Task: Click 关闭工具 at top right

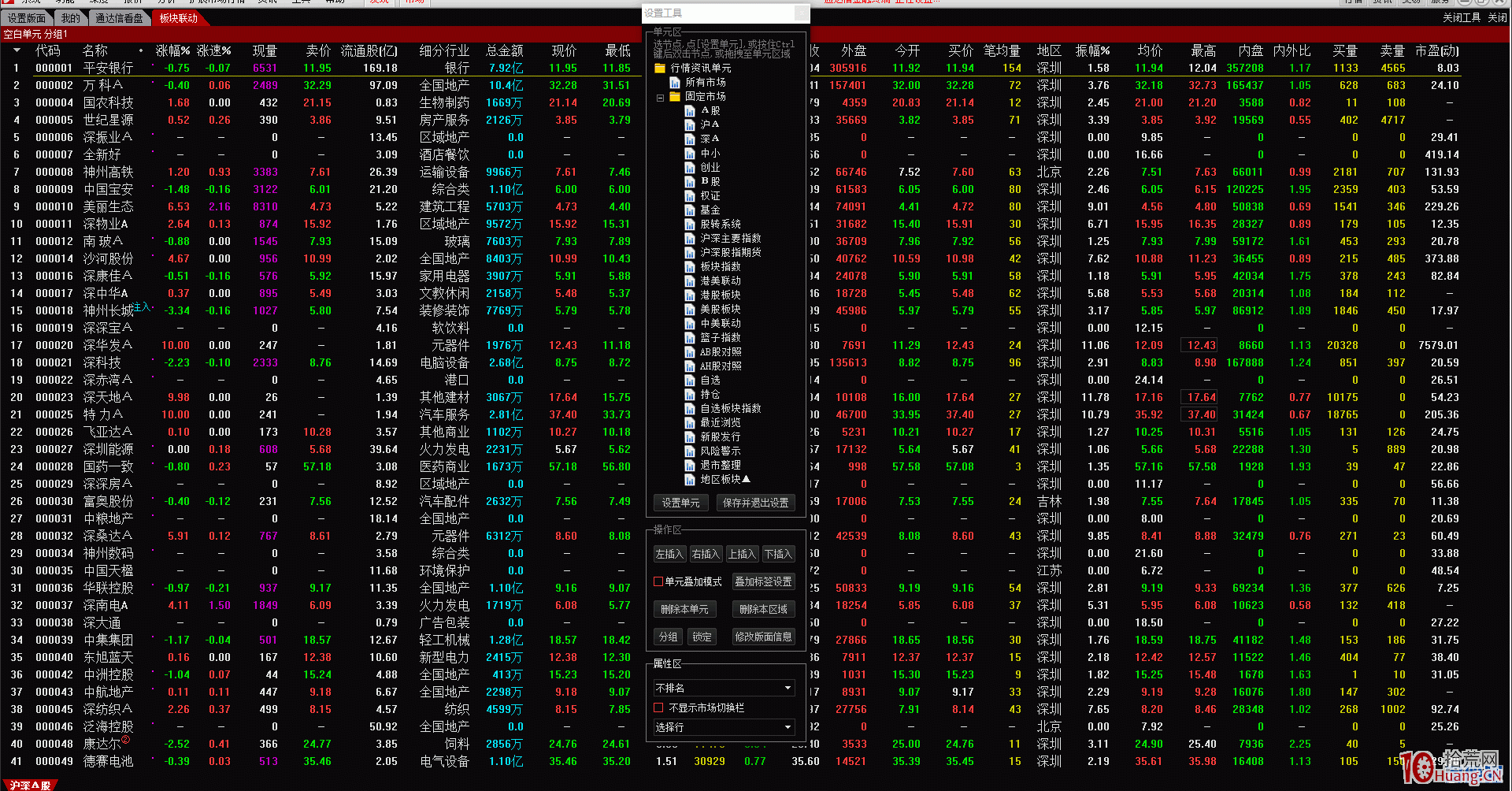Action: click(1461, 17)
